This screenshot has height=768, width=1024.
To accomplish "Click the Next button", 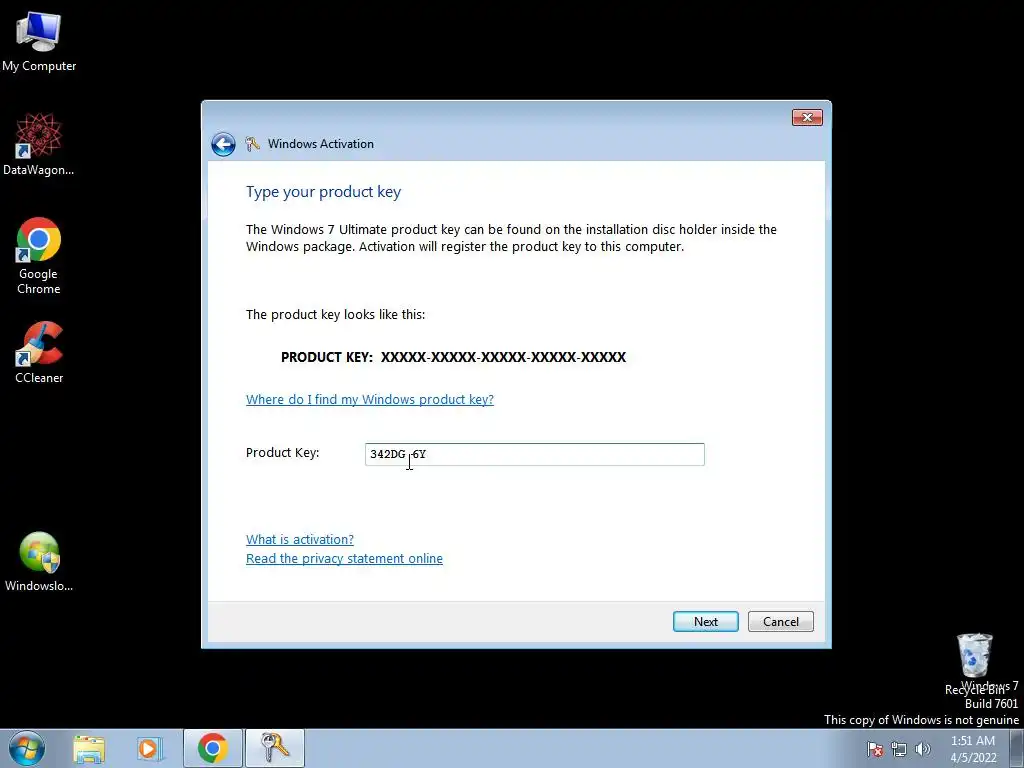I will coord(705,622).
